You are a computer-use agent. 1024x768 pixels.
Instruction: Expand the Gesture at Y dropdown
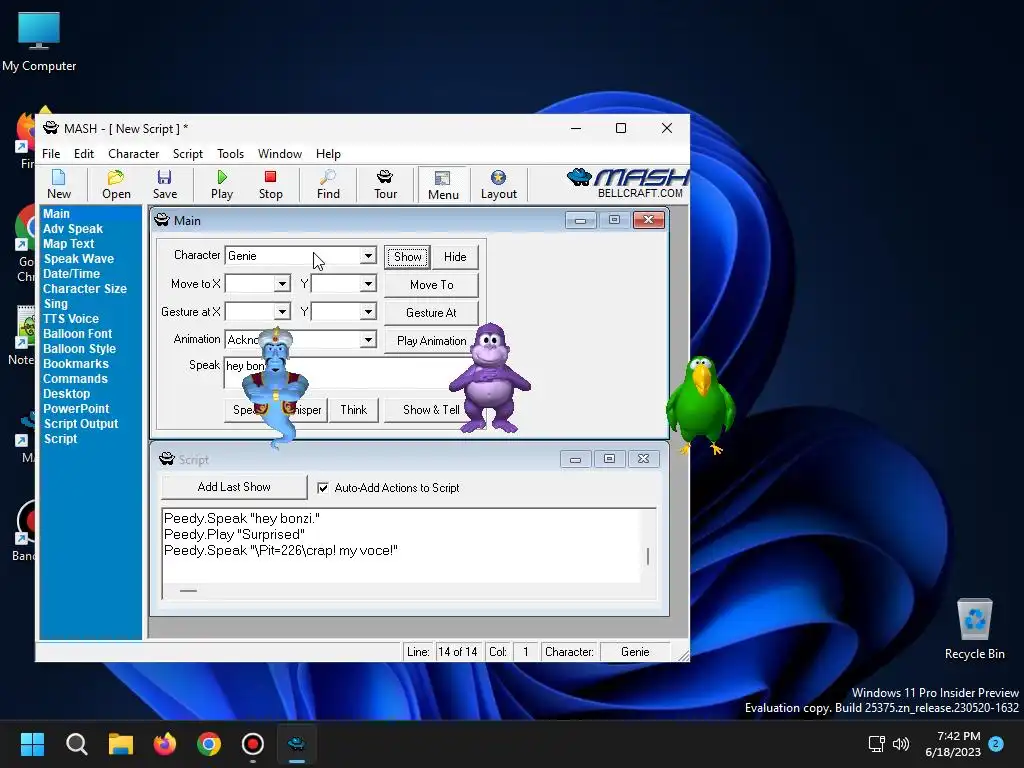coord(368,312)
